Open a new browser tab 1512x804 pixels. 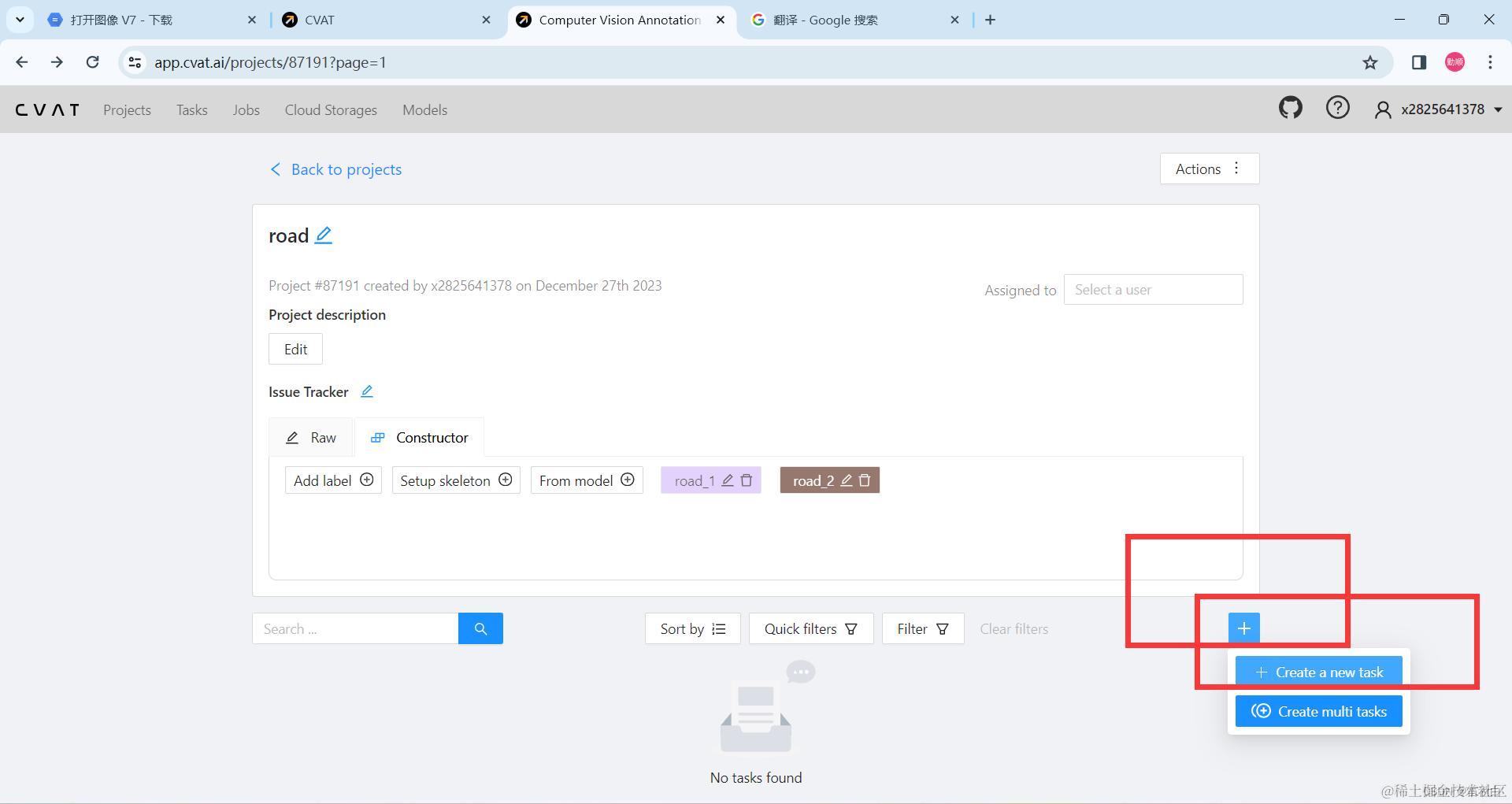click(990, 20)
